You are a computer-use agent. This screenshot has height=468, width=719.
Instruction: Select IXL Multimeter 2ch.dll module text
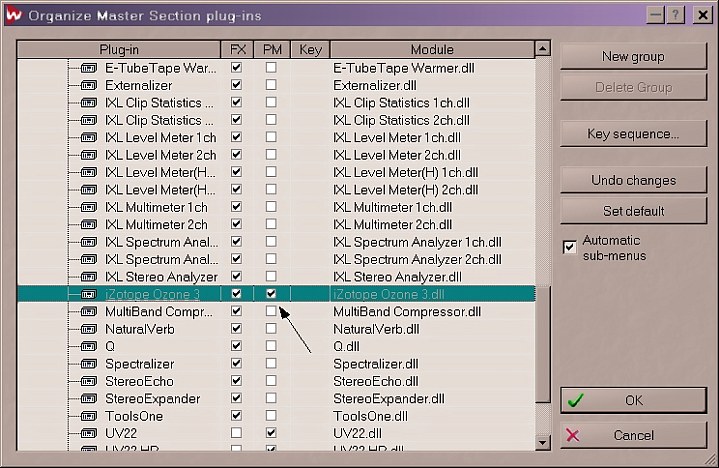pos(393,225)
